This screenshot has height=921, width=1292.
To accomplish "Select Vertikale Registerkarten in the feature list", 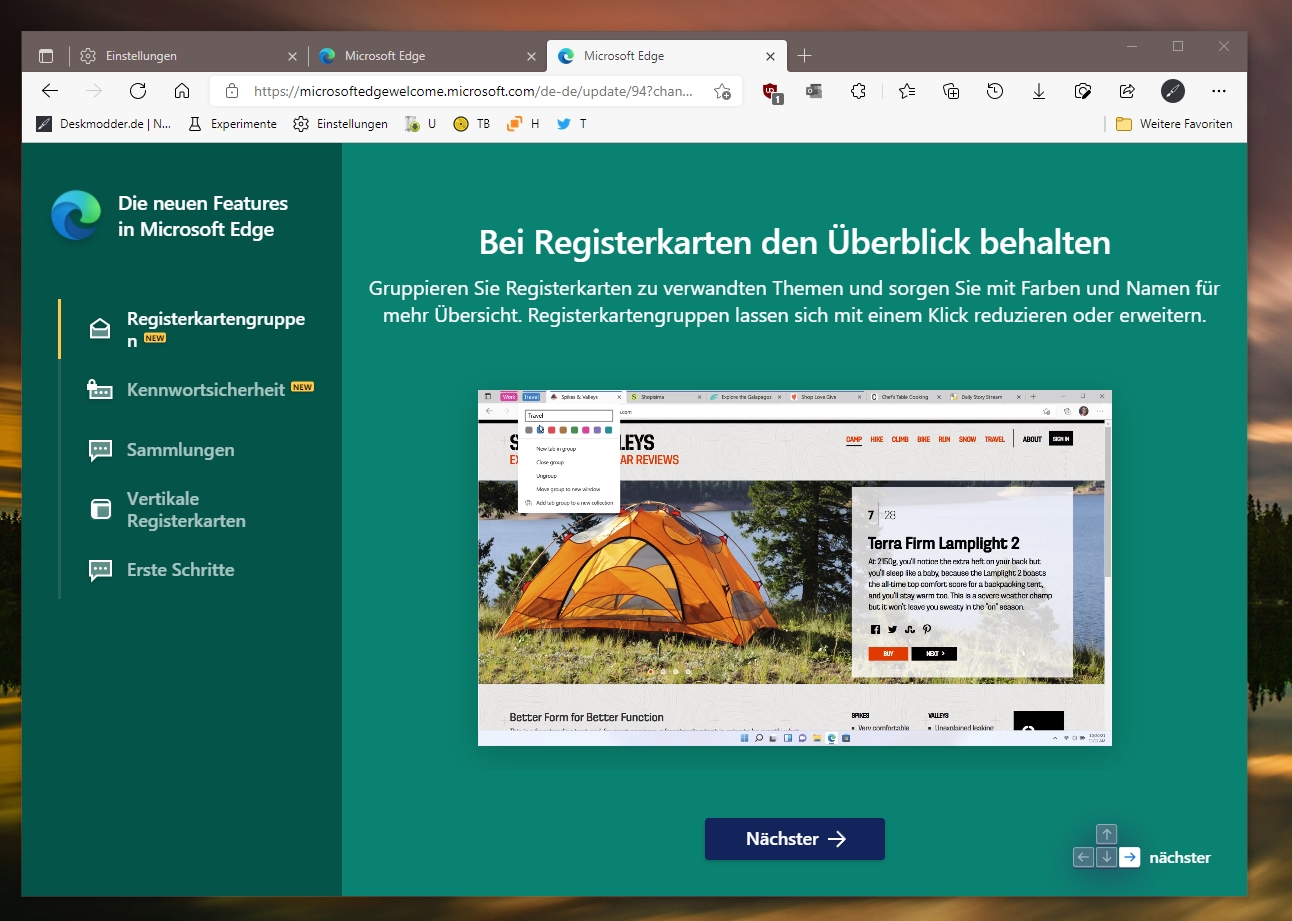I will click(168, 510).
